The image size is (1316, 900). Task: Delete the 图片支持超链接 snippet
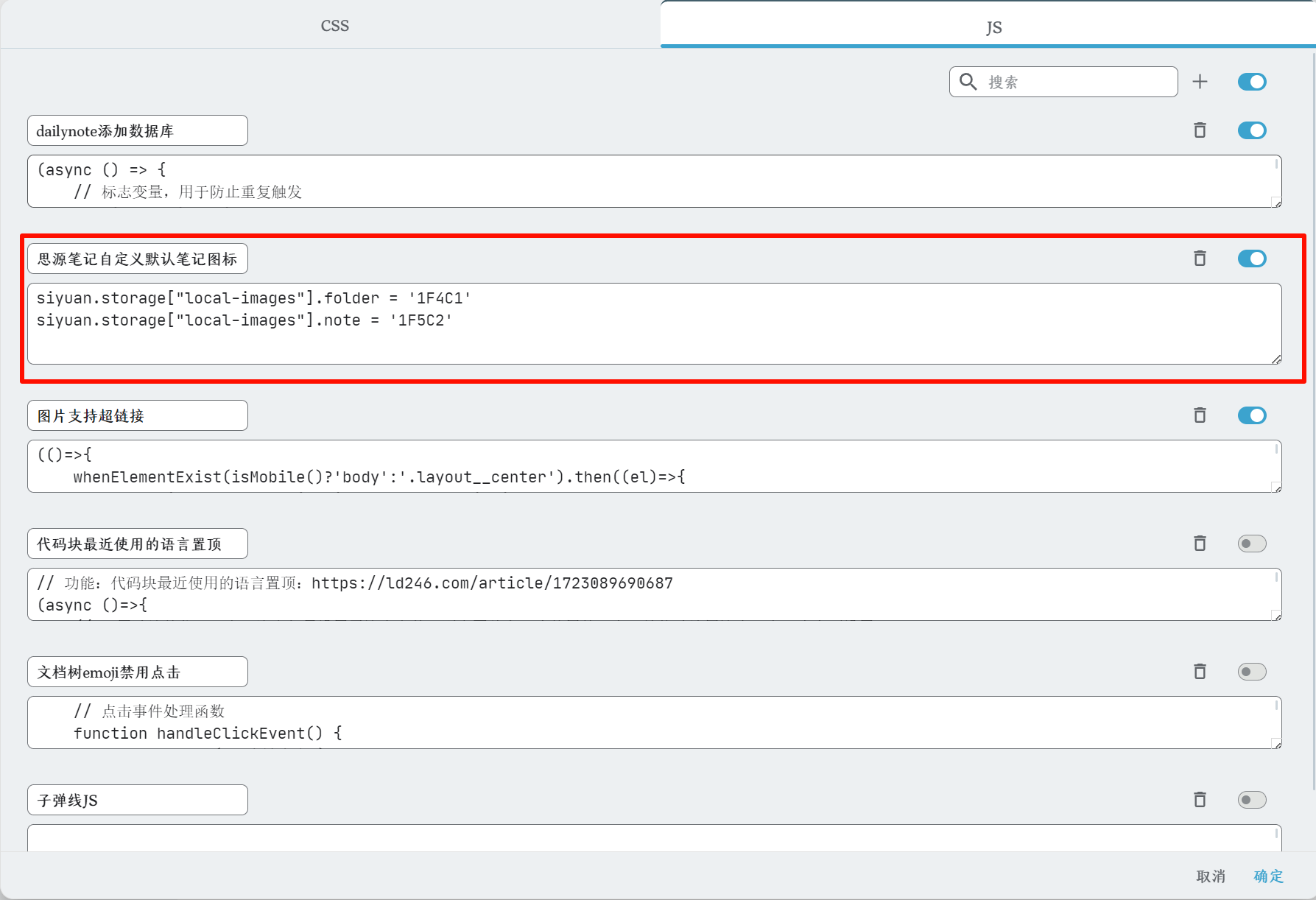click(x=1200, y=415)
